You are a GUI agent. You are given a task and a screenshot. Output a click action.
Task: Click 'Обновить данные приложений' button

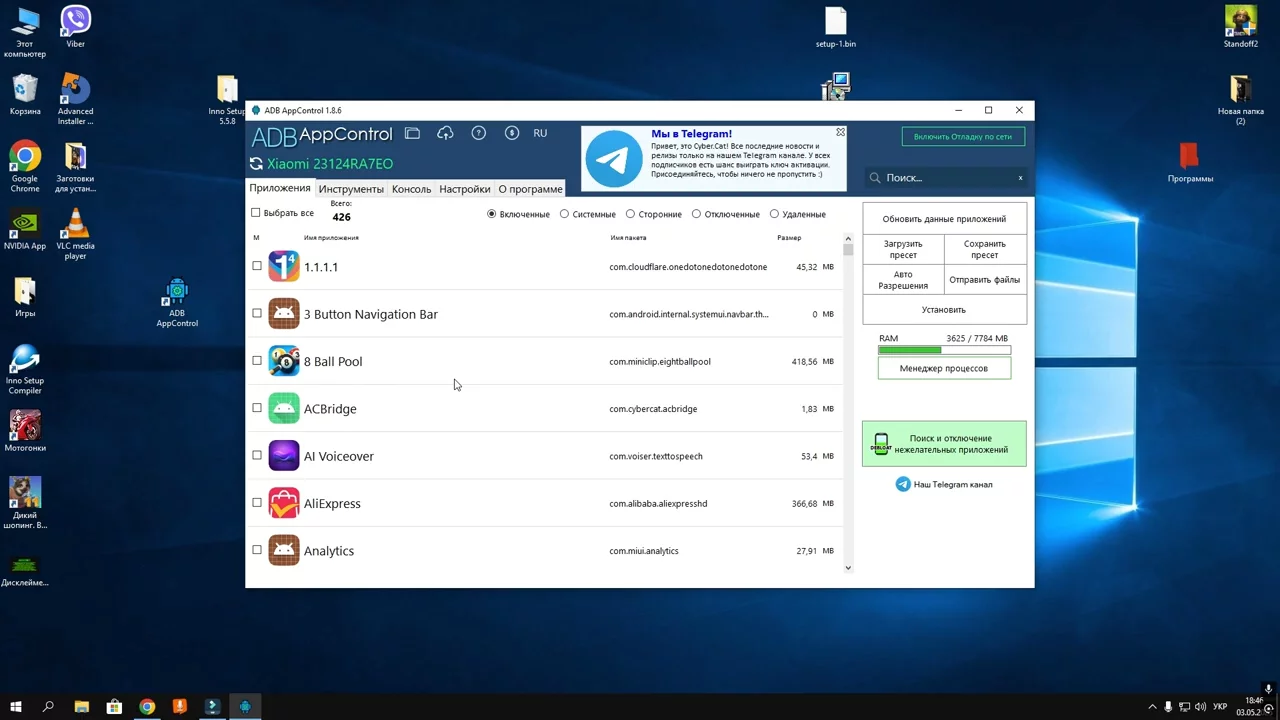tap(944, 219)
